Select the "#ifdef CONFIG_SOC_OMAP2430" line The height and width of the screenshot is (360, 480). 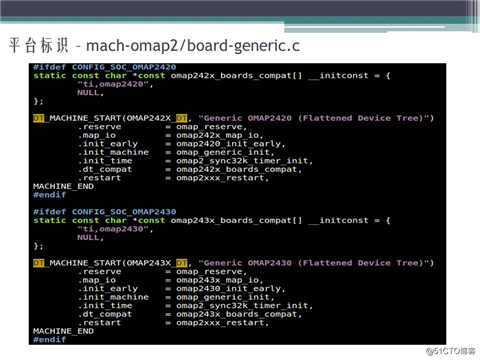(105, 212)
